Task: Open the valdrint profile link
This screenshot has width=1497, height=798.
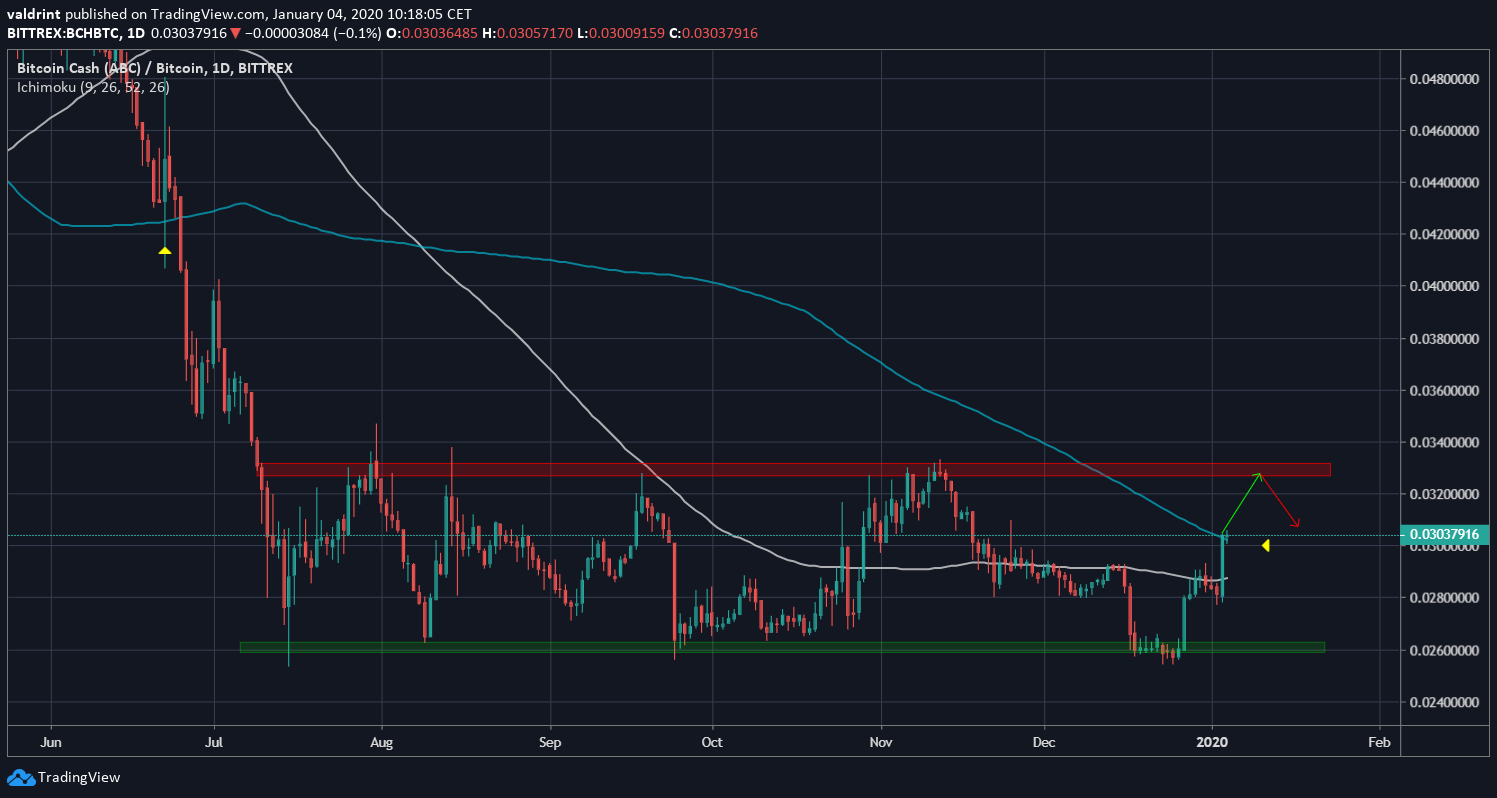Action: click(x=33, y=15)
